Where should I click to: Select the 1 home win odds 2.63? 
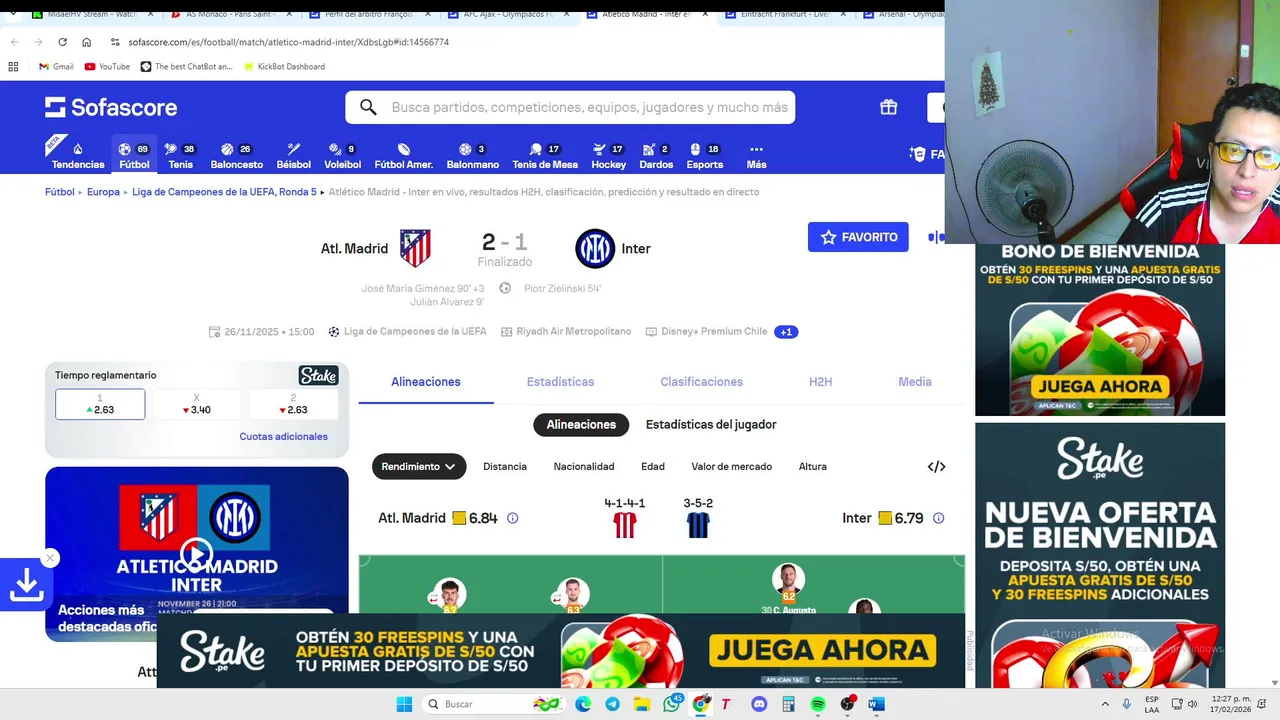click(100, 404)
